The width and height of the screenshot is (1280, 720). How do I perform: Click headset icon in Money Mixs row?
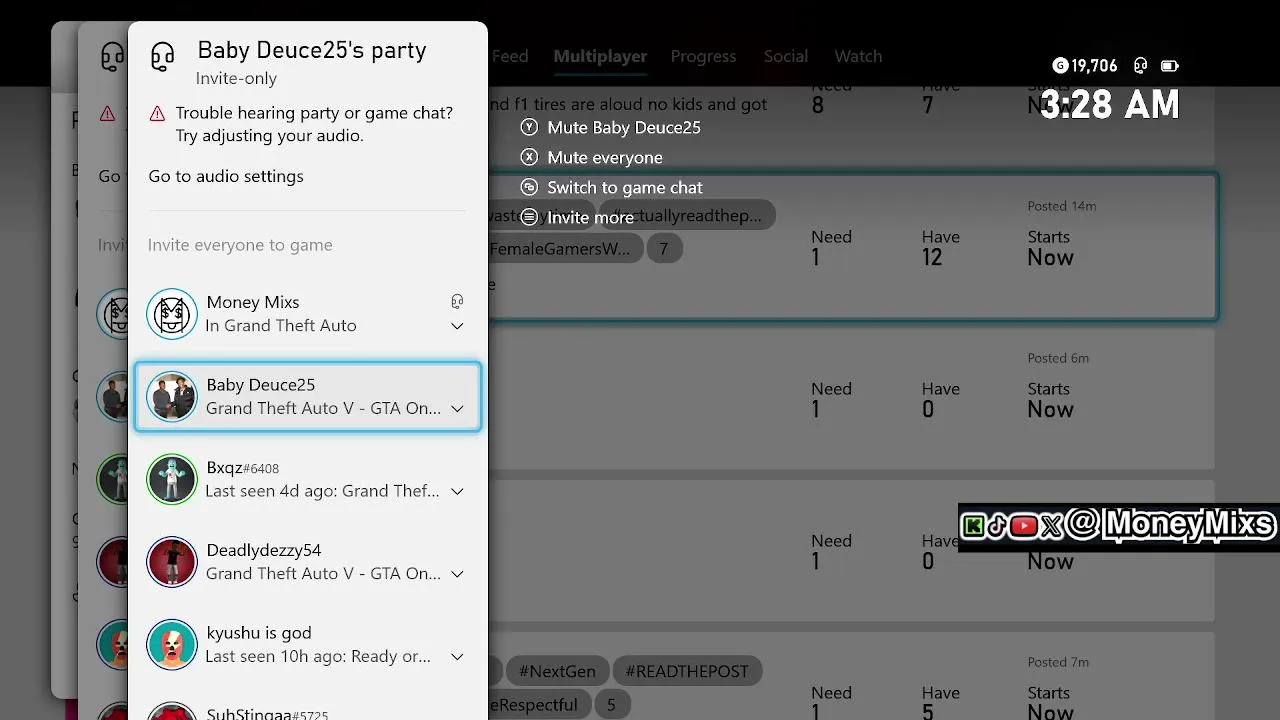point(457,301)
